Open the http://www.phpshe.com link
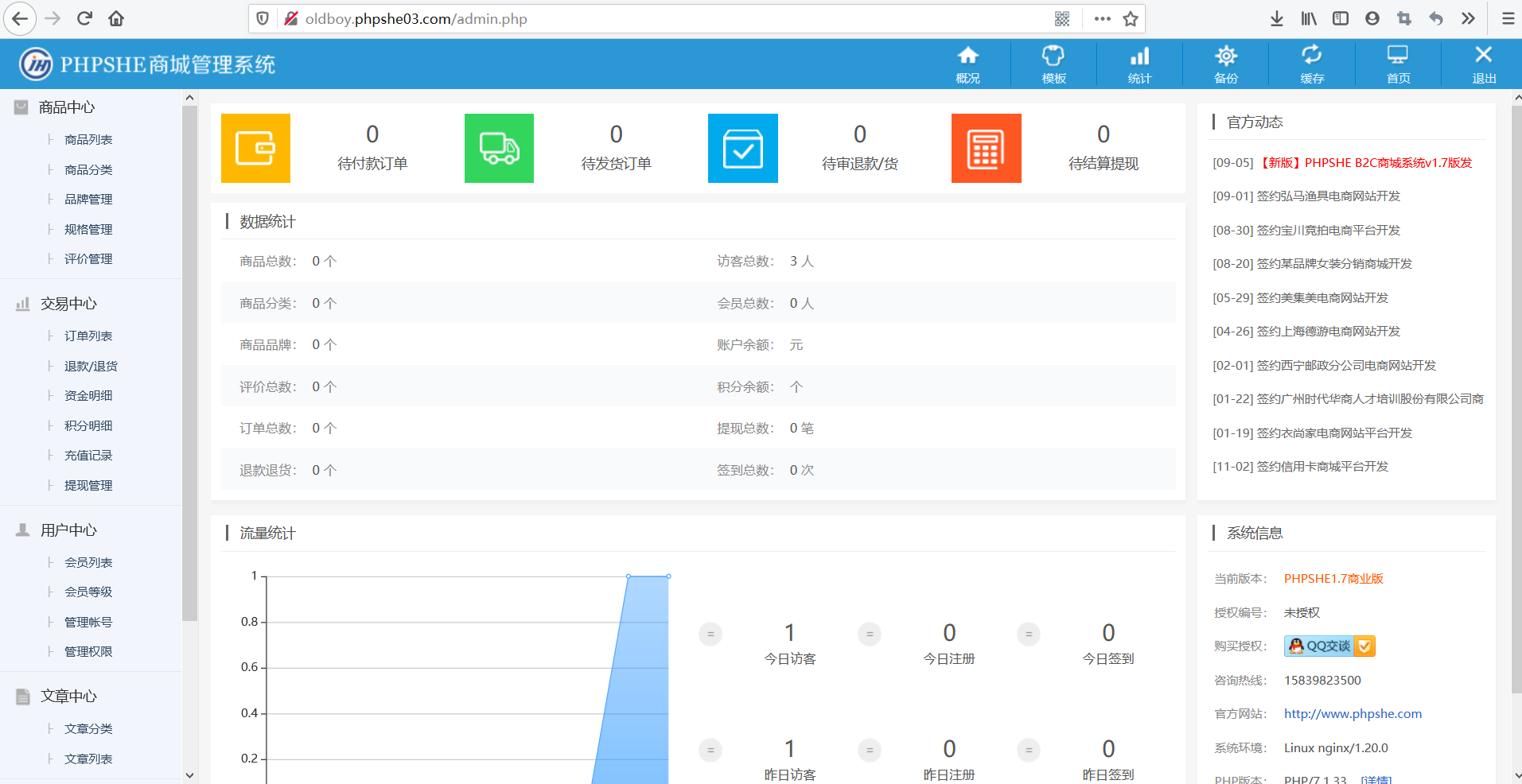The height and width of the screenshot is (784, 1522). click(1353, 713)
